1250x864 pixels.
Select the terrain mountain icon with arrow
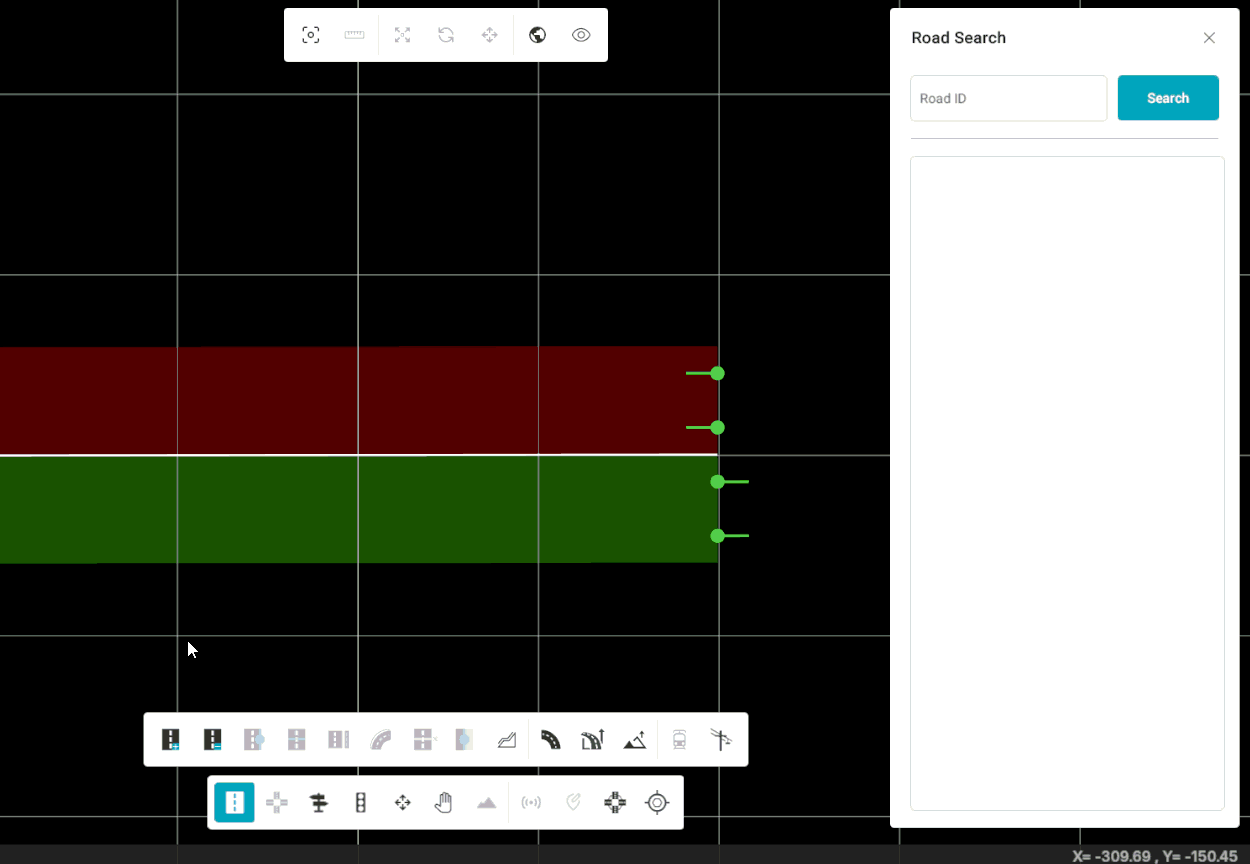634,740
